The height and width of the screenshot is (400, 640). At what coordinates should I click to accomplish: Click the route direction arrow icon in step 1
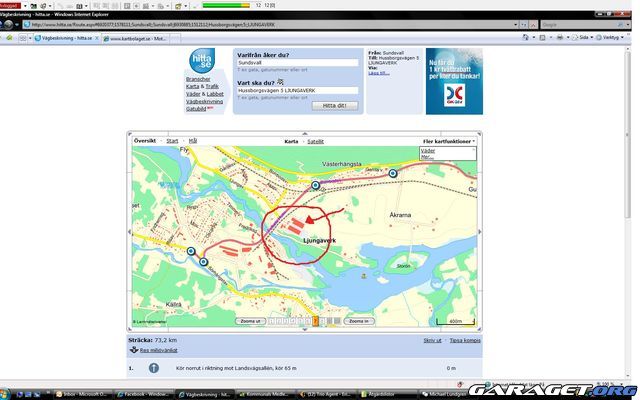pos(153,368)
